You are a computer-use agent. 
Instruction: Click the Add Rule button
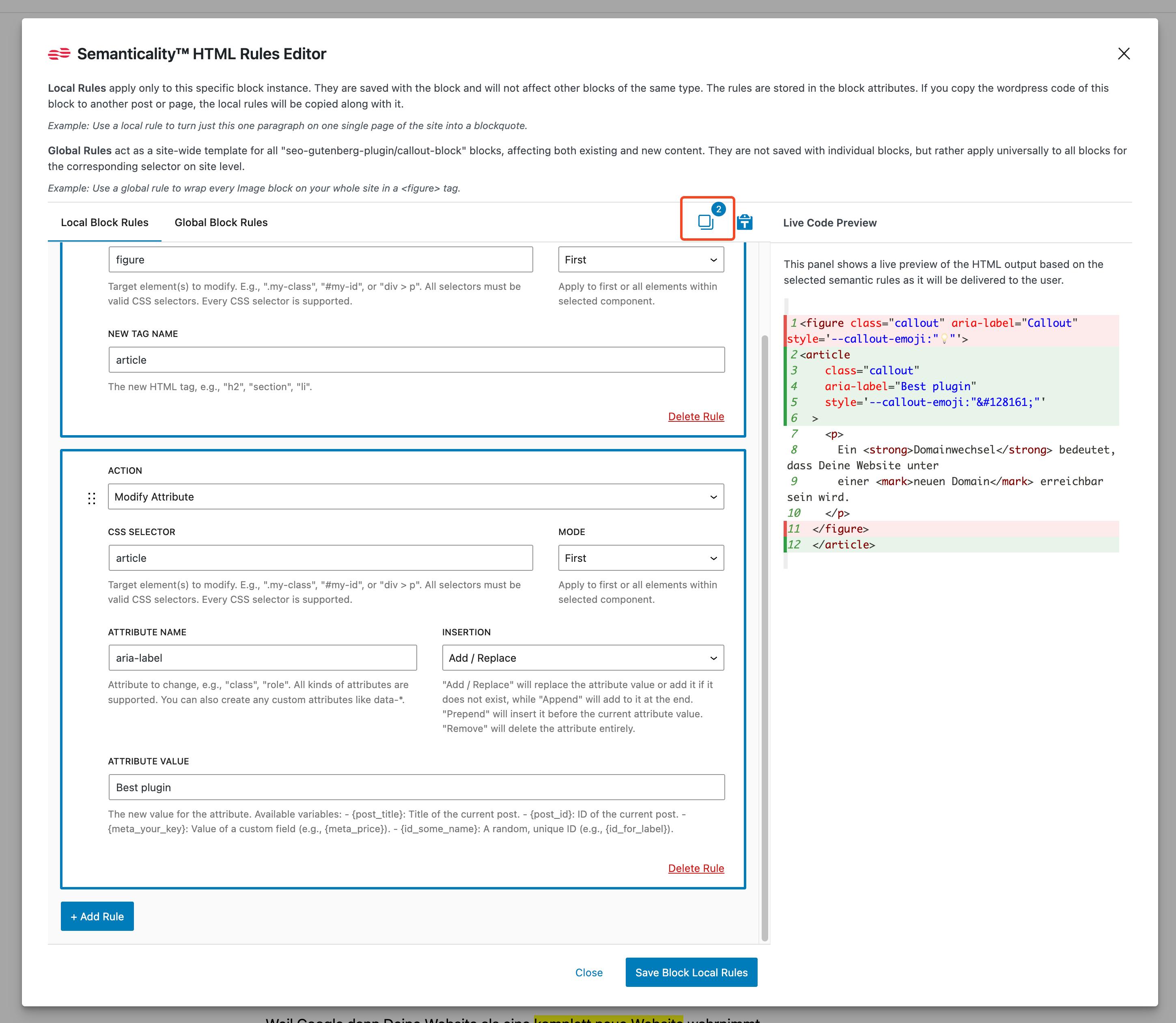[97, 916]
